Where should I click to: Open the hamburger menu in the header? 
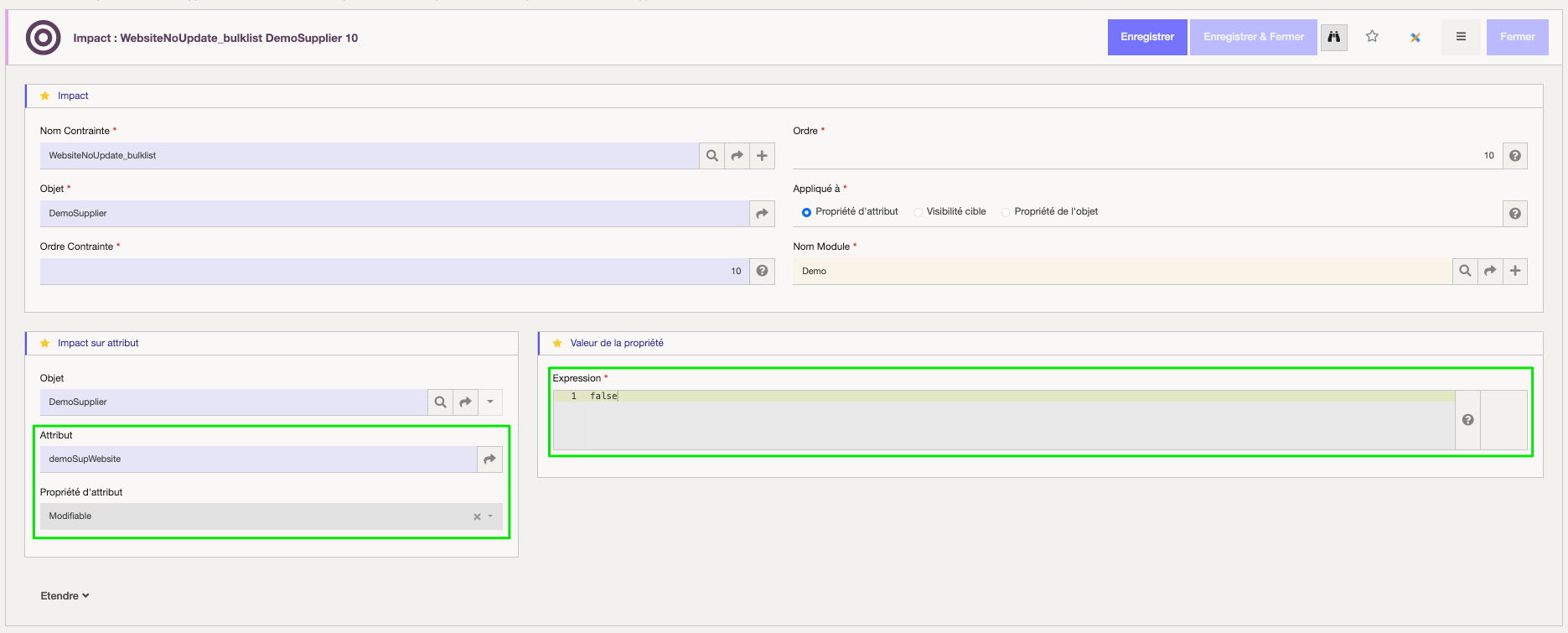point(1461,37)
